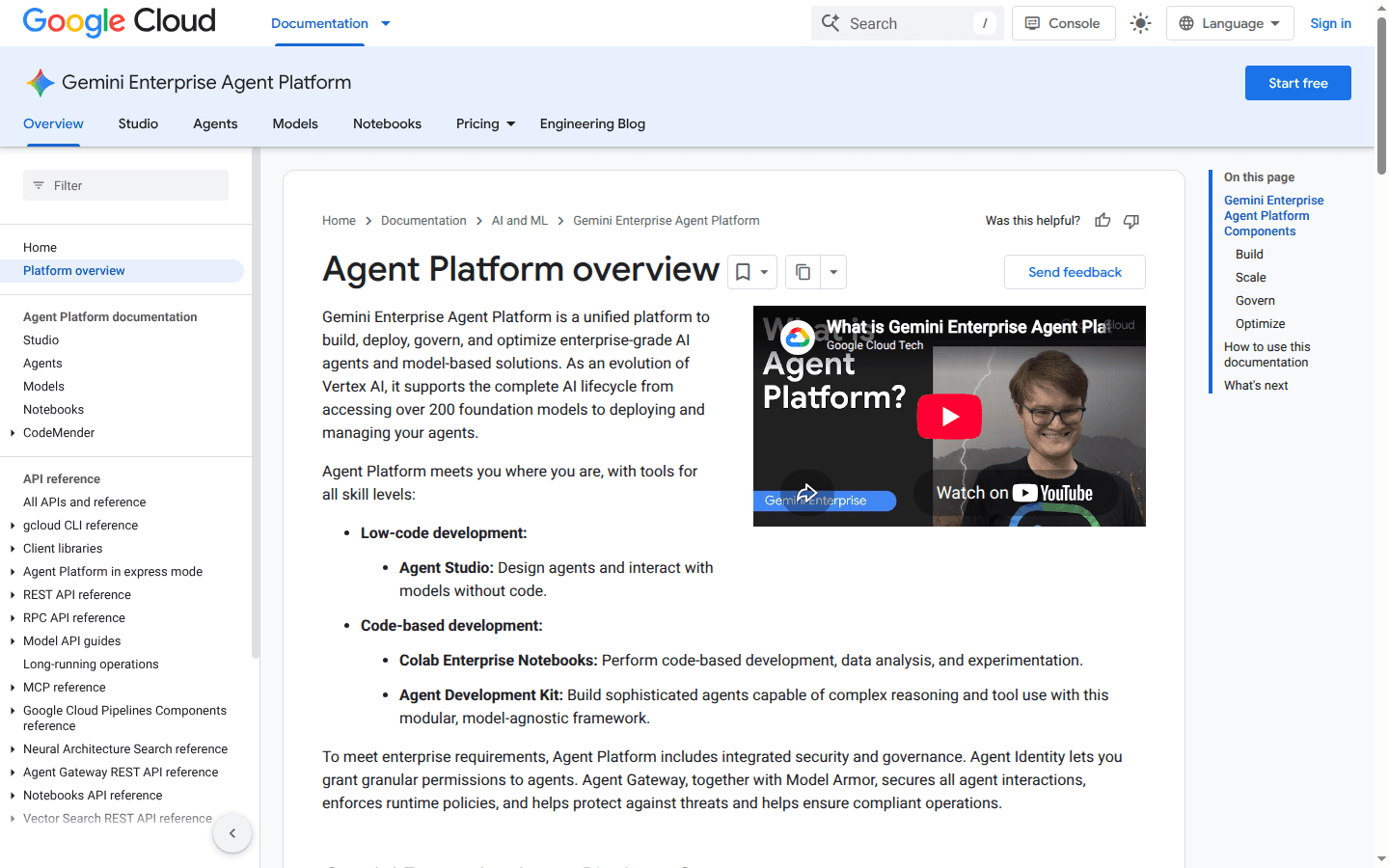Jump to Govern section in page outline
This screenshot has height=868, width=1389.
[x=1255, y=301]
